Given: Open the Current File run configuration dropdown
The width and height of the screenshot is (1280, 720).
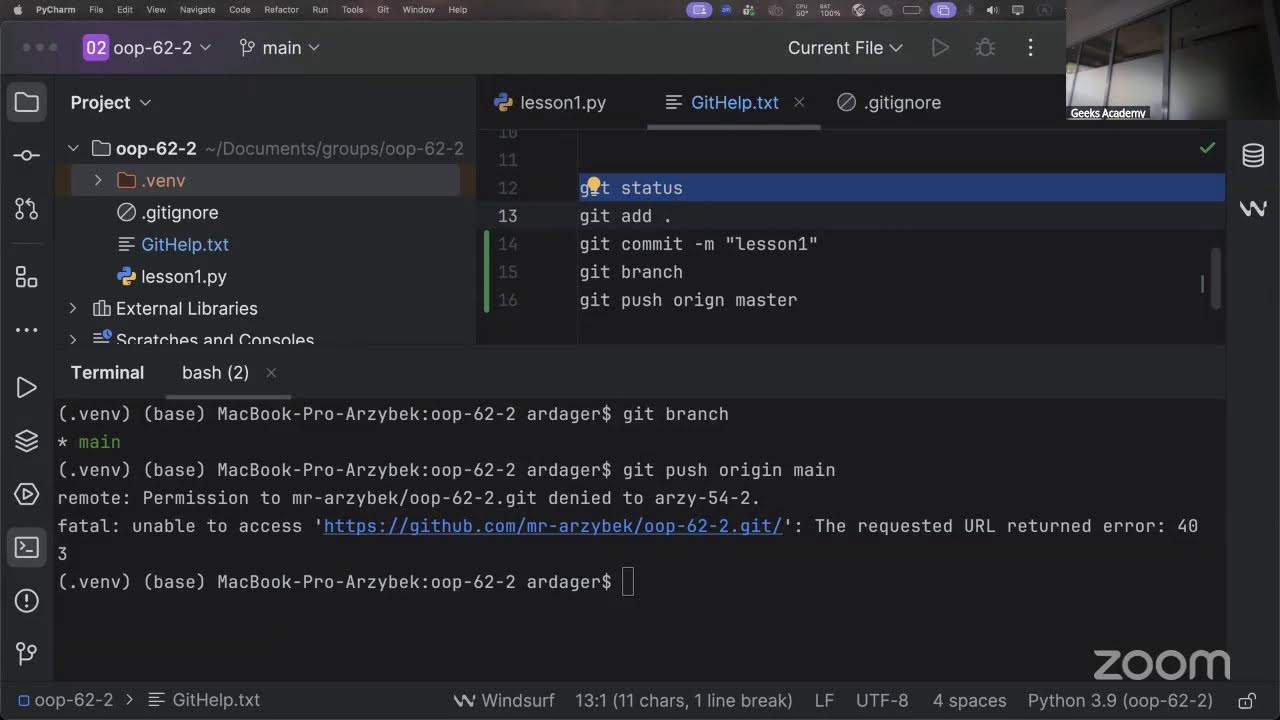Looking at the screenshot, I should pos(845,48).
